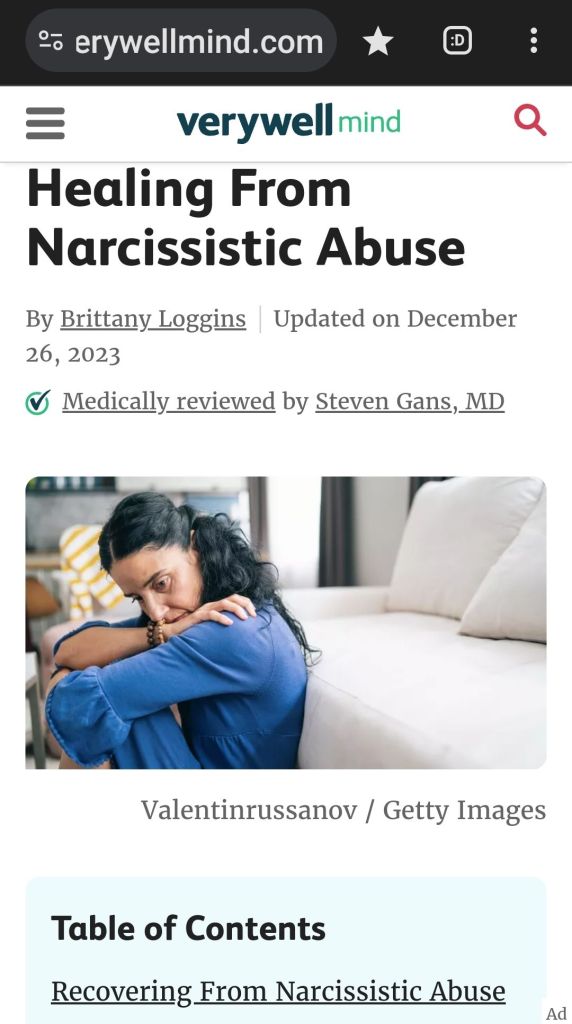Go to Verywell Mind home via logo

pyautogui.click(x=288, y=122)
